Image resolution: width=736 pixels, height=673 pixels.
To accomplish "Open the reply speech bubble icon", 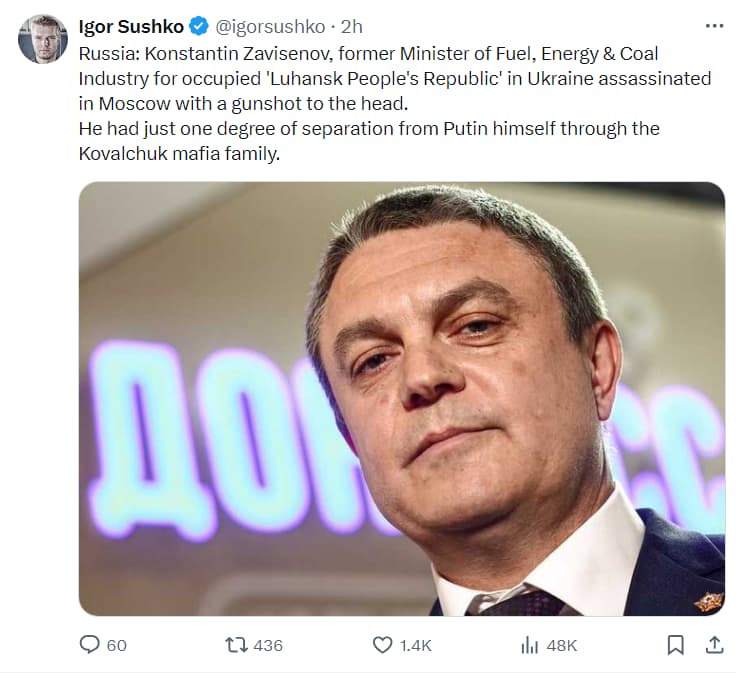I will pos(91,645).
